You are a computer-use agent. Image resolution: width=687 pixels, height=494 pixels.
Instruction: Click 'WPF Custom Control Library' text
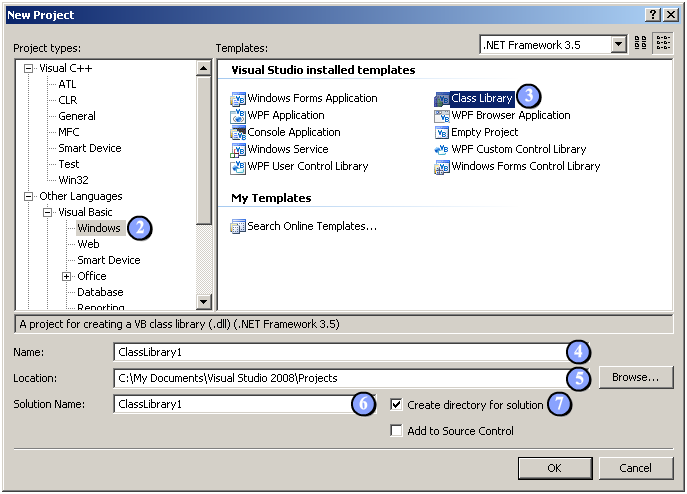pos(519,149)
